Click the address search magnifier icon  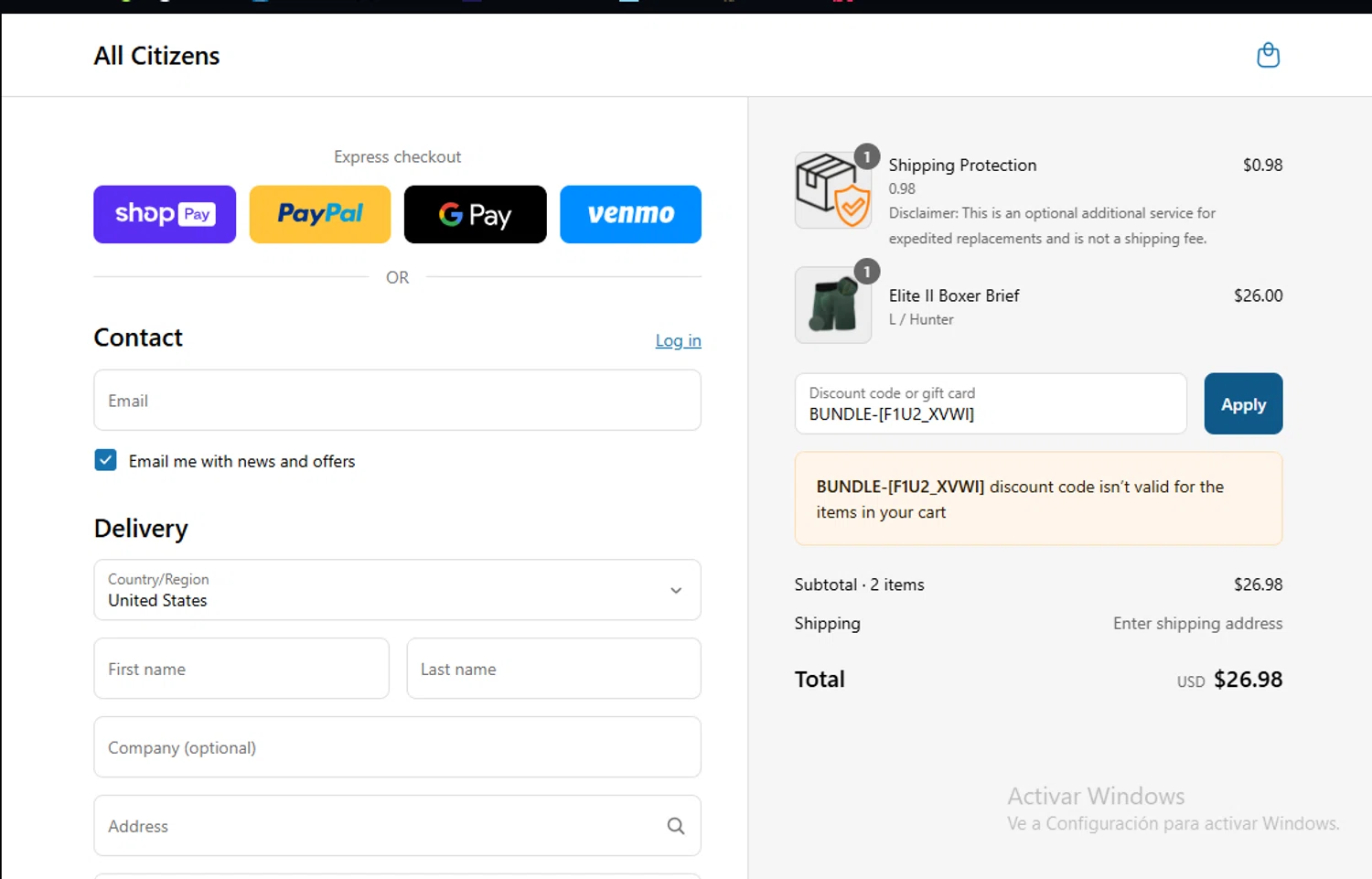(x=676, y=826)
